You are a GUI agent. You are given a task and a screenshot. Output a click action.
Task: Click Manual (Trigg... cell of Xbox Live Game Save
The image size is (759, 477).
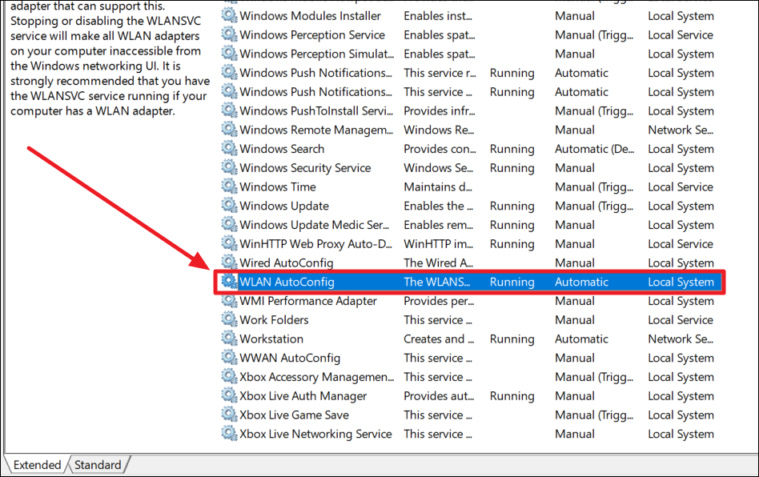tap(594, 415)
